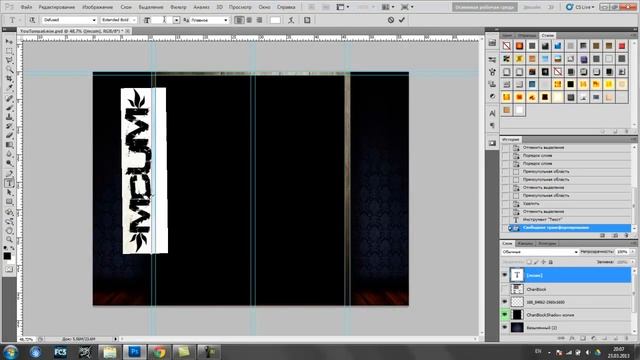Open the layer fill dropdown arrow

click(633, 262)
